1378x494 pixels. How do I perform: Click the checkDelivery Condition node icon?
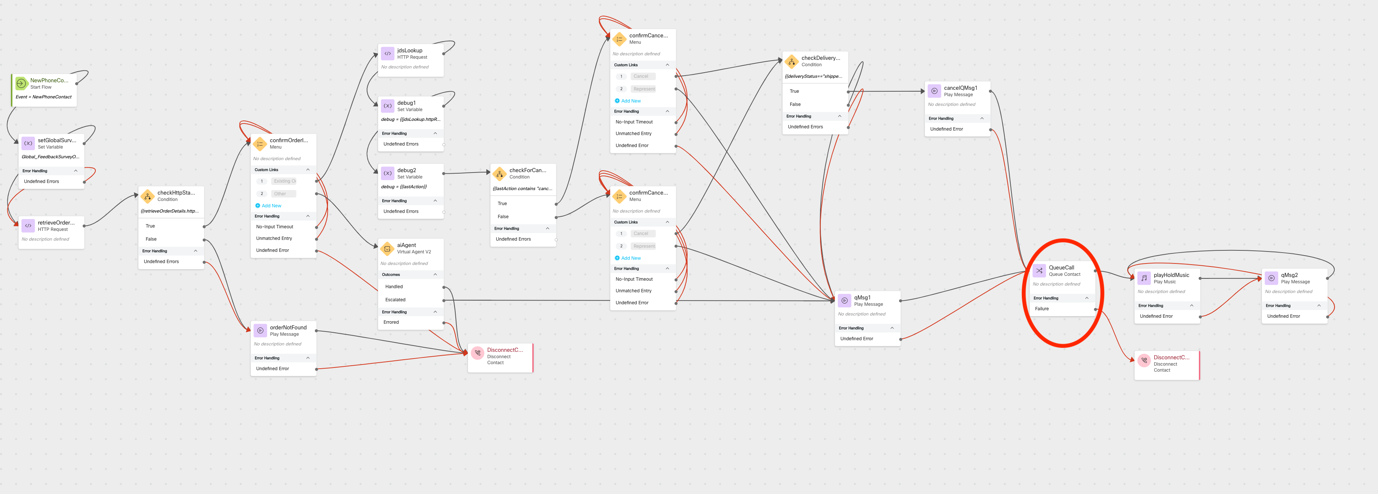791,61
